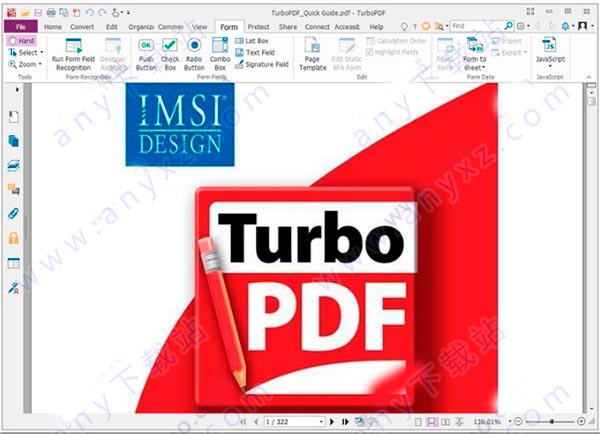600x434 pixels.
Task: Run Form Field Recognition
Action: pos(73,54)
